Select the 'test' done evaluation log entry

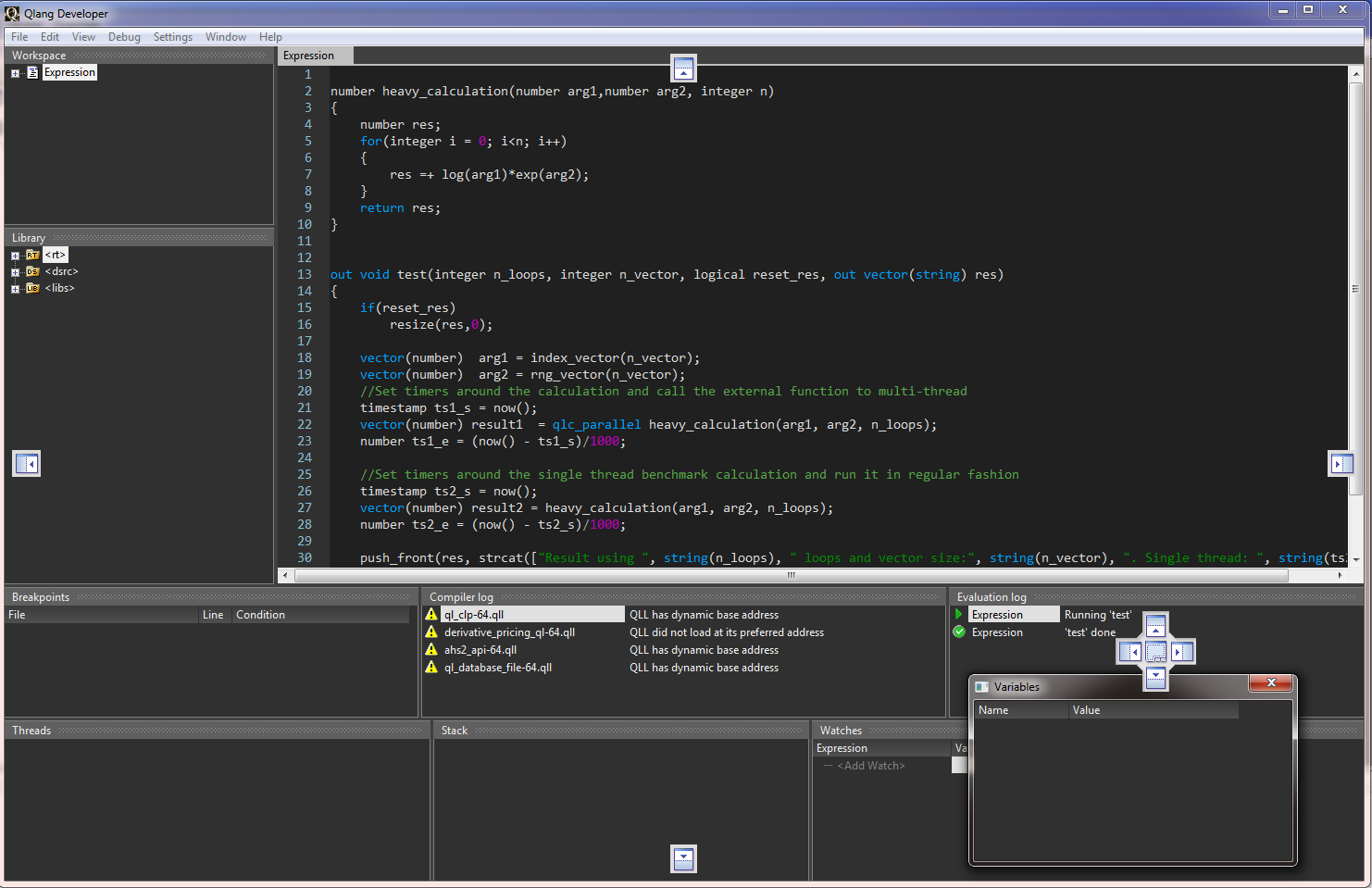coord(1090,632)
